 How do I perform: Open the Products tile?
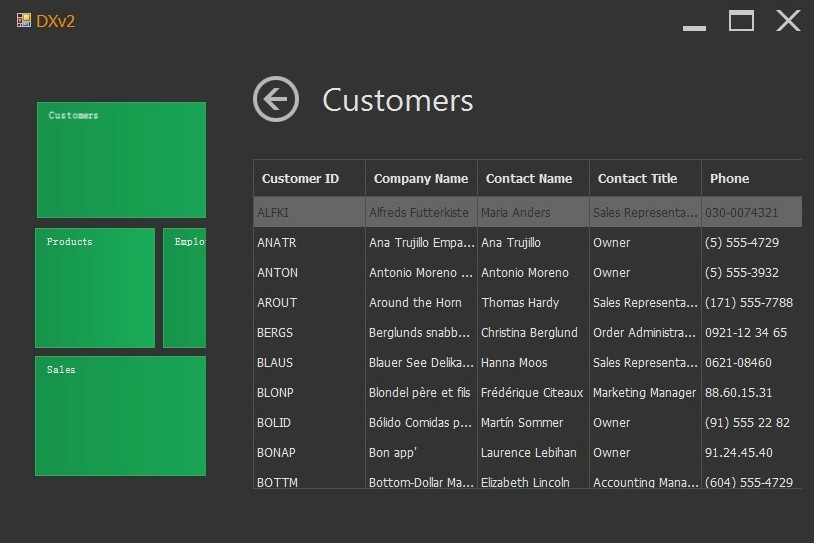tap(95, 288)
